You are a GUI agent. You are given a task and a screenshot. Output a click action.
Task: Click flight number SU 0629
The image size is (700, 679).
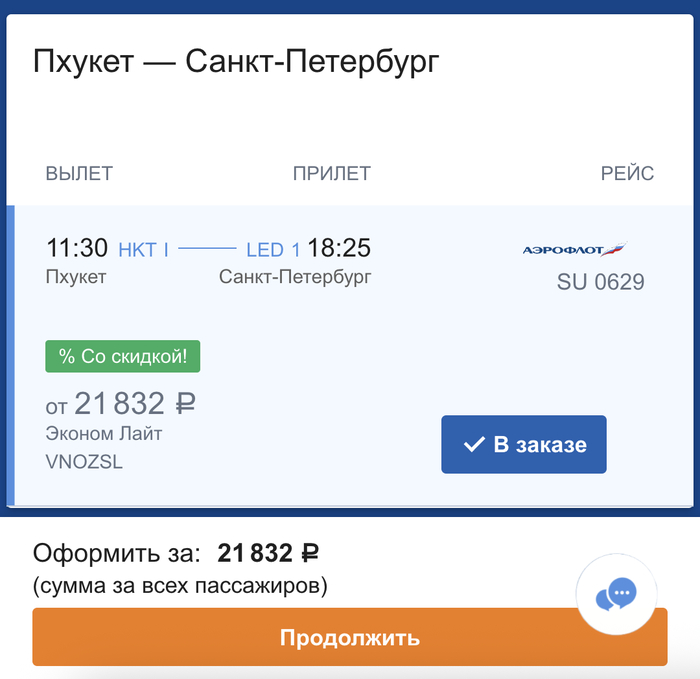[600, 283]
